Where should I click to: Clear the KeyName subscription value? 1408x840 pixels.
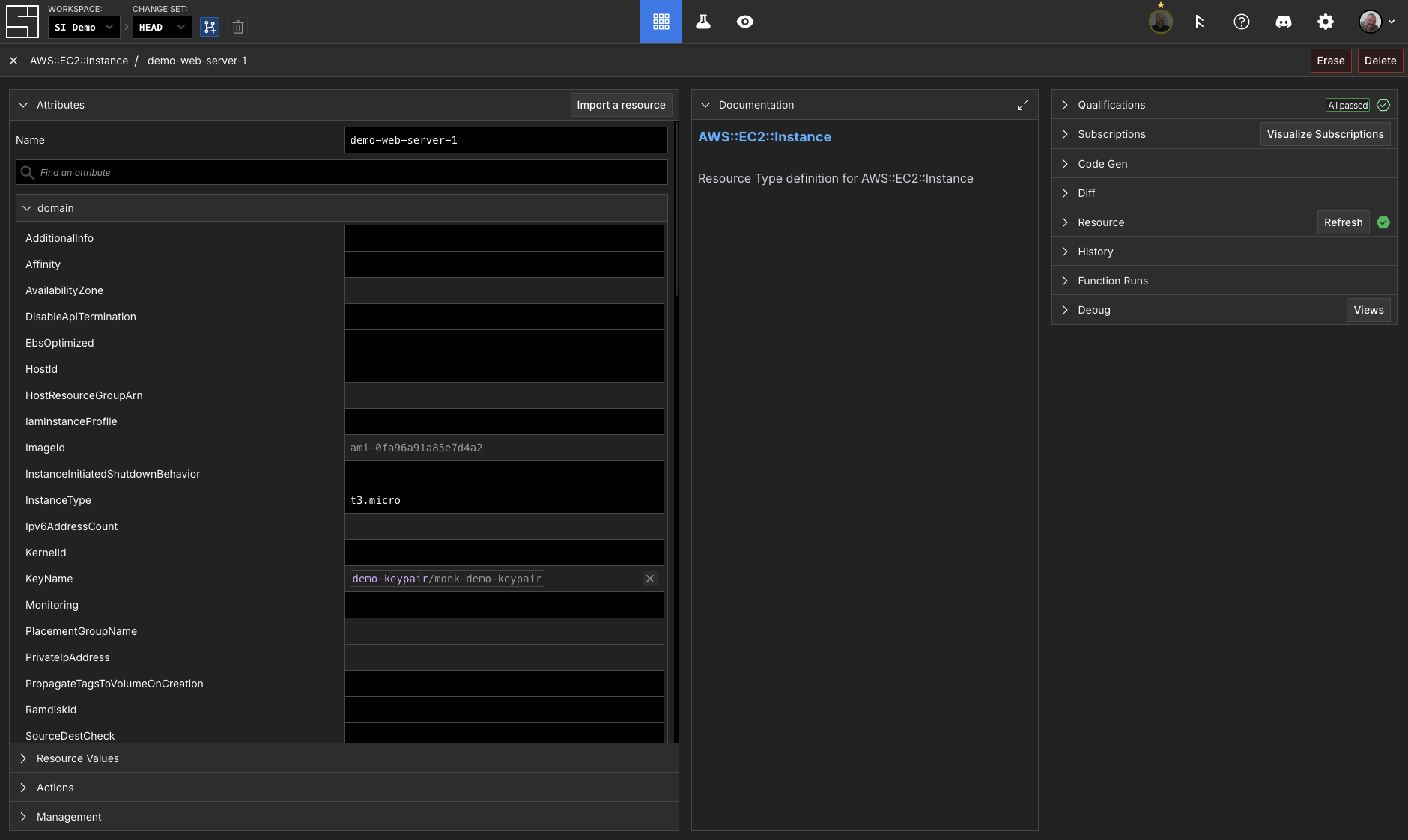click(x=649, y=579)
